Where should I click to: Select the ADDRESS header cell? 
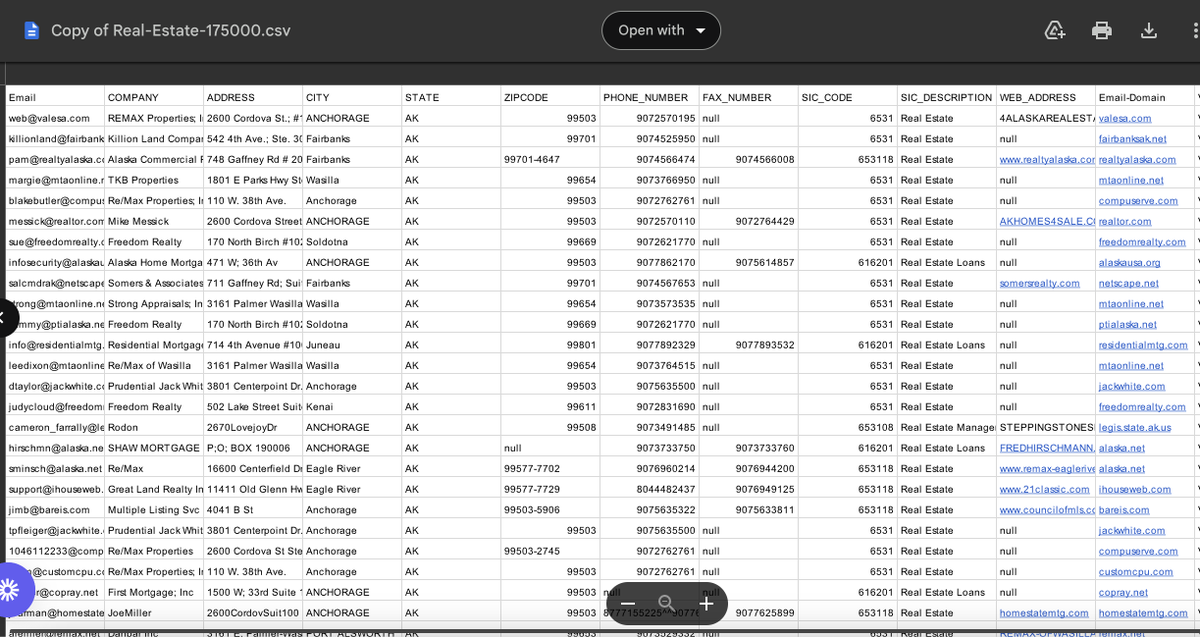pyautogui.click(x=253, y=97)
